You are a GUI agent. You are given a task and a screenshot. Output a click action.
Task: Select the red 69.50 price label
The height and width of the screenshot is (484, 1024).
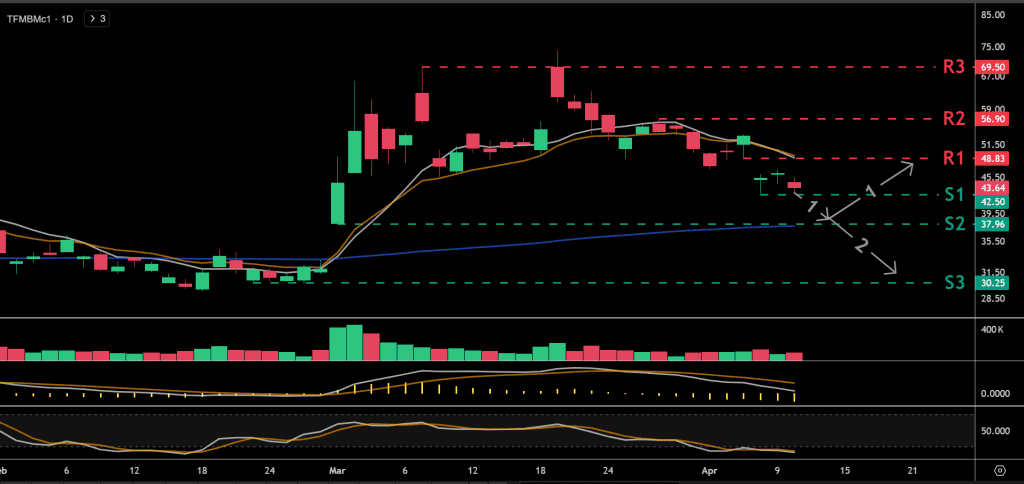(991, 67)
